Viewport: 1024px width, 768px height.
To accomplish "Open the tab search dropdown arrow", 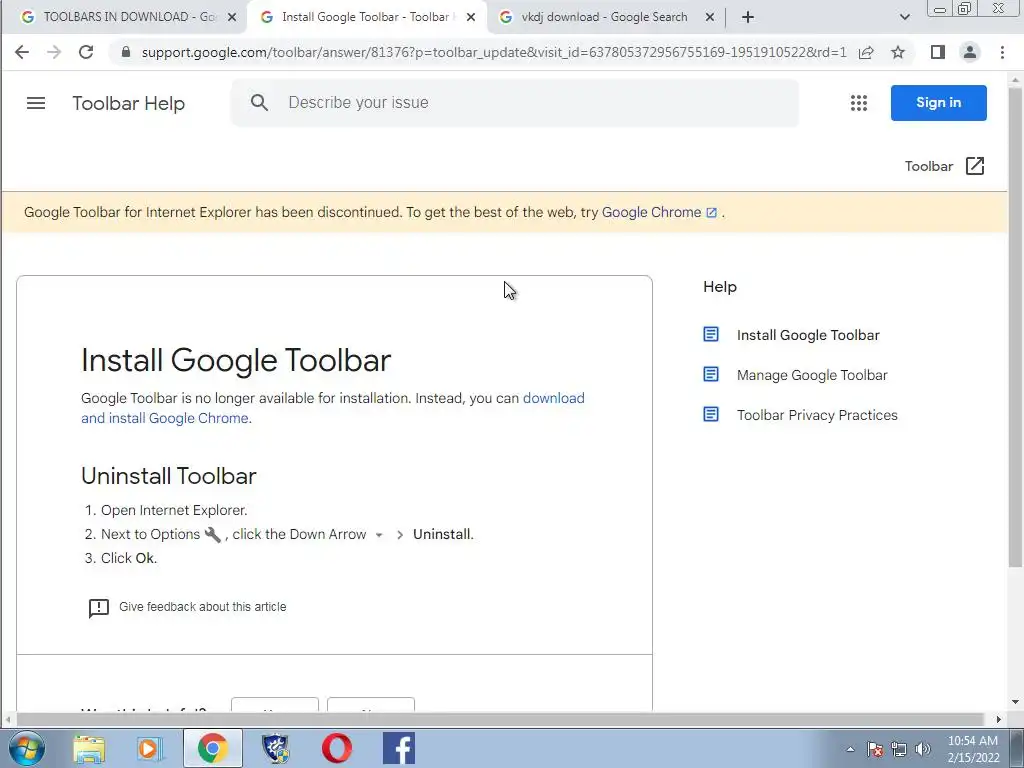I will click(904, 17).
